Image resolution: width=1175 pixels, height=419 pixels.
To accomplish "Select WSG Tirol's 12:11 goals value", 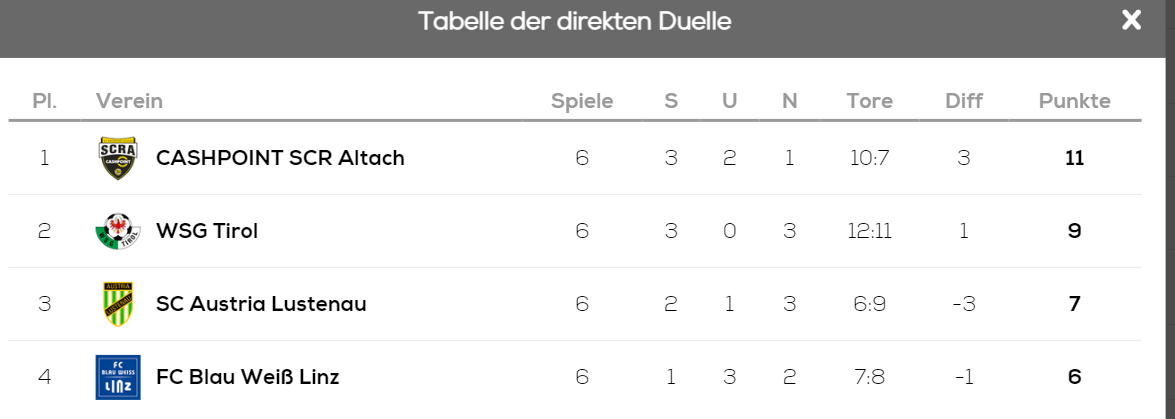I will [x=869, y=231].
